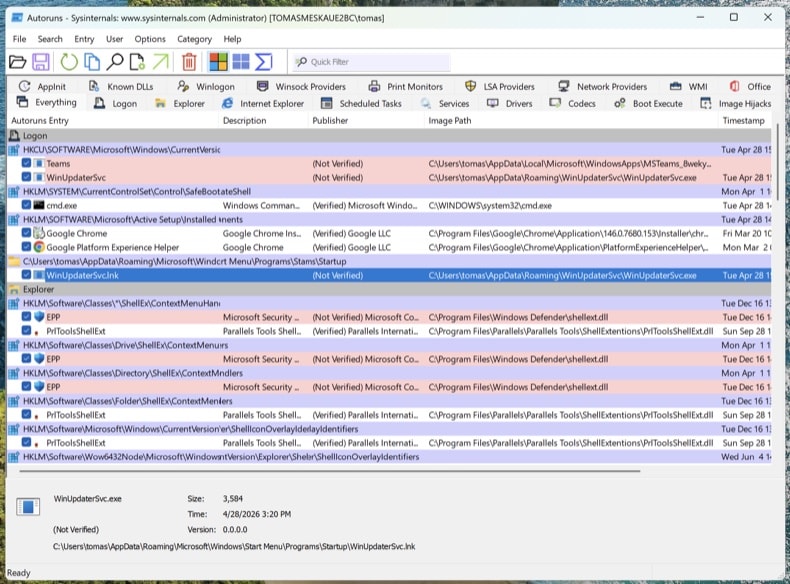Open the Help menu
This screenshot has height=584, width=790.
[x=232, y=39]
